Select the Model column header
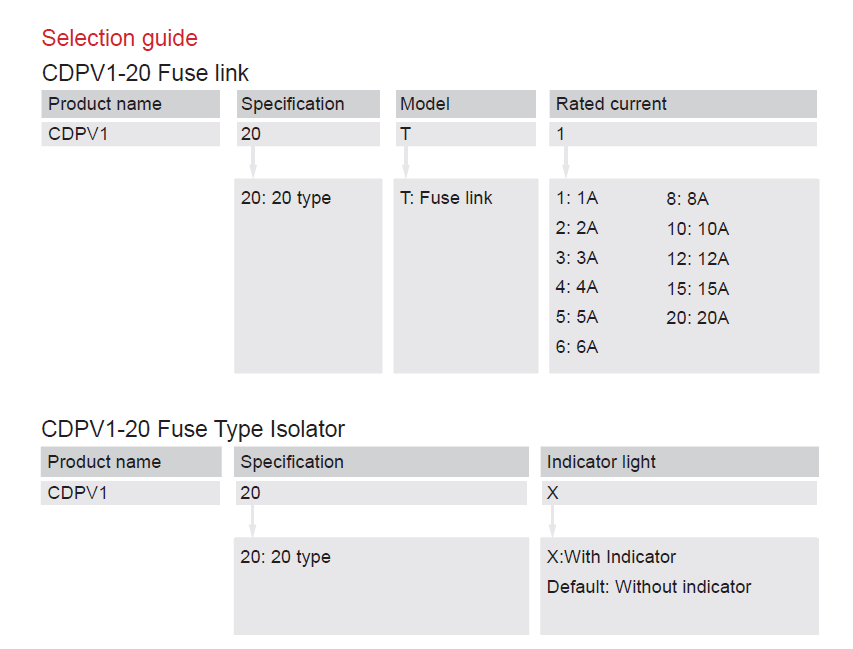 coord(425,104)
